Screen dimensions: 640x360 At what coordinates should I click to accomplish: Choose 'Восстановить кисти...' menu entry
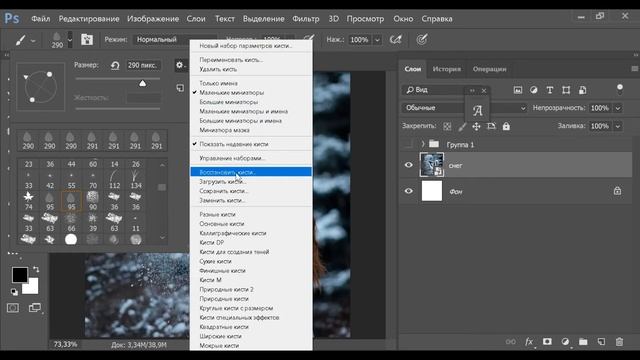(251, 172)
